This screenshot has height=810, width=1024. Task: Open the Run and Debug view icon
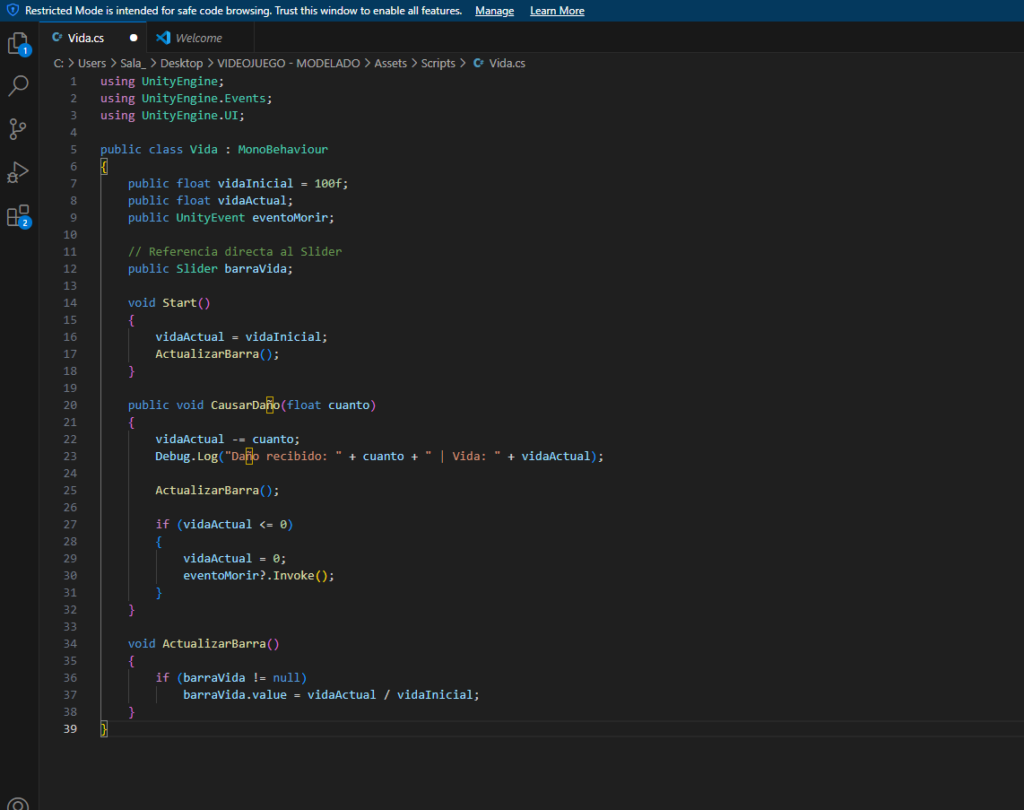point(18,172)
